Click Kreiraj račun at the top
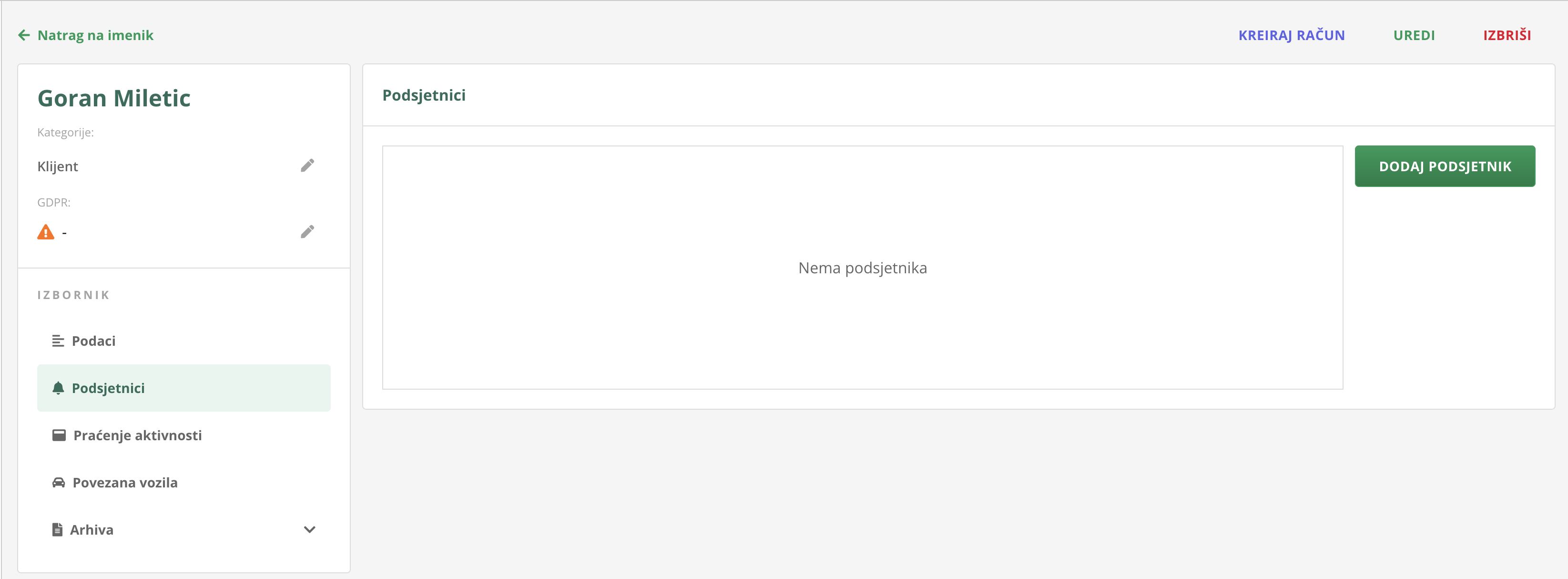This screenshot has height=579, width=1568. (x=1292, y=35)
